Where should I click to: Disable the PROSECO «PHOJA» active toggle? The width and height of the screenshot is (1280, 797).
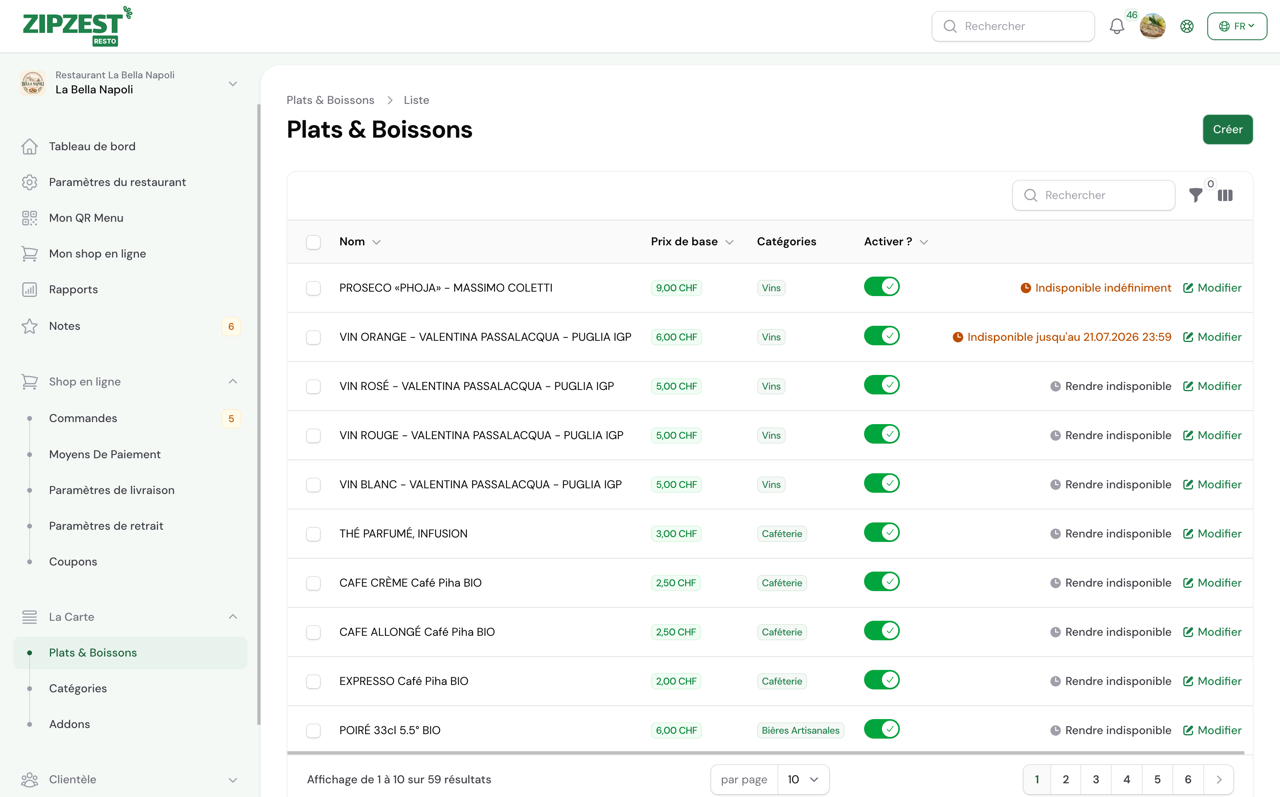point(882,287)
